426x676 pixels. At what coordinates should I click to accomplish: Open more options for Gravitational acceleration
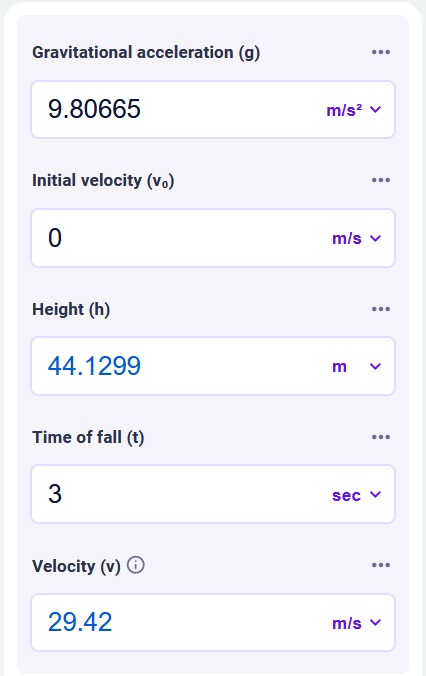point(381,52)
